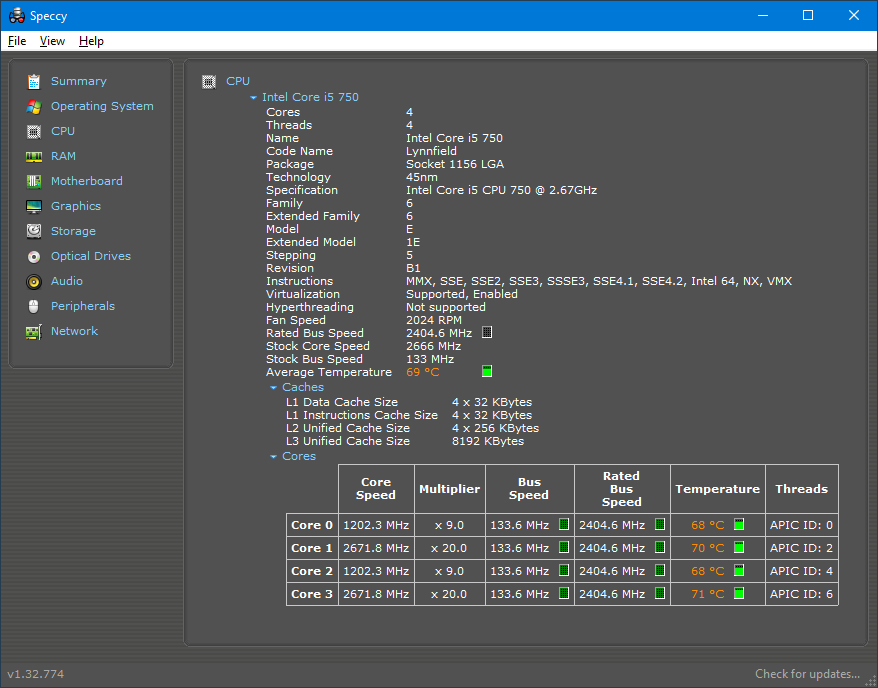Click the Temperature column header
The height and width of the screenshot is (688, 878).
(717, 489)
